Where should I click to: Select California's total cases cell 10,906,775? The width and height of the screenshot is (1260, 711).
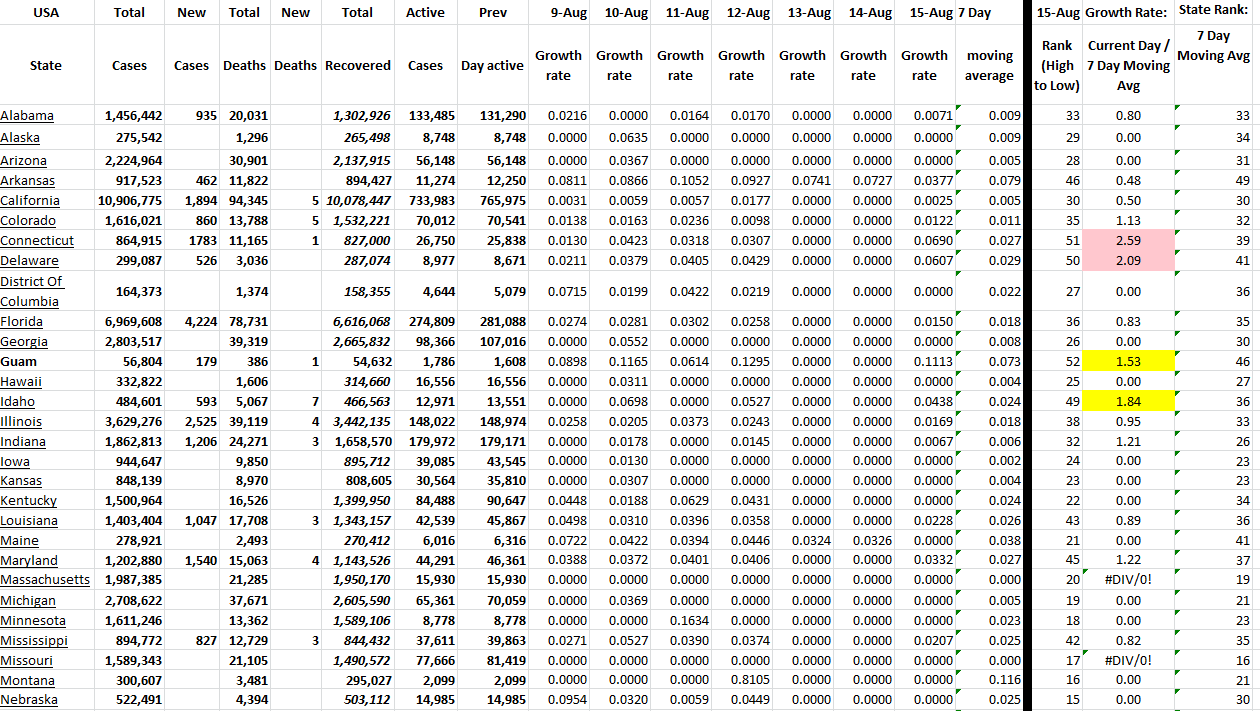coord(129,201)
